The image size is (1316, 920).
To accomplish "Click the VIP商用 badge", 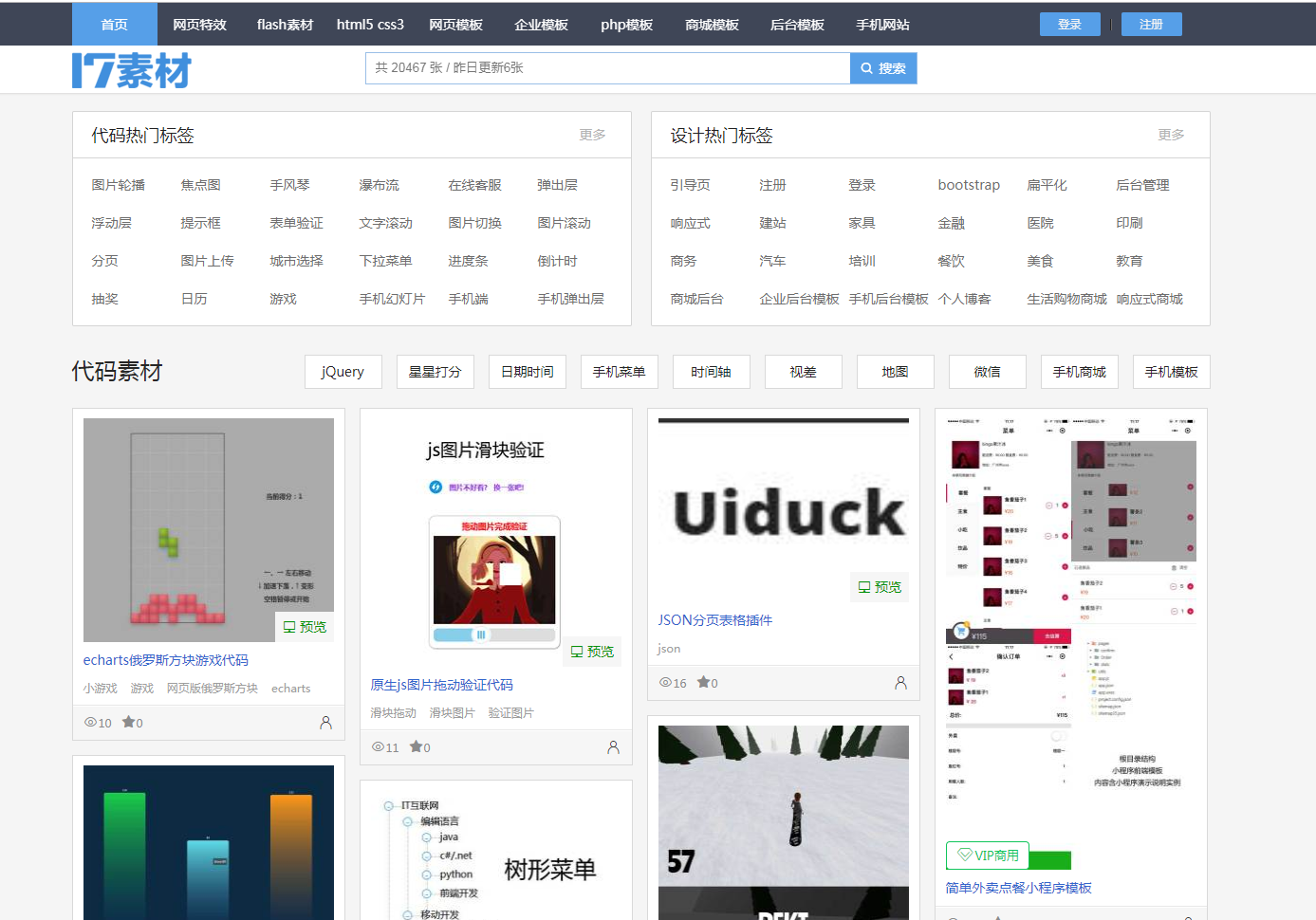I will tap(988, 856).
